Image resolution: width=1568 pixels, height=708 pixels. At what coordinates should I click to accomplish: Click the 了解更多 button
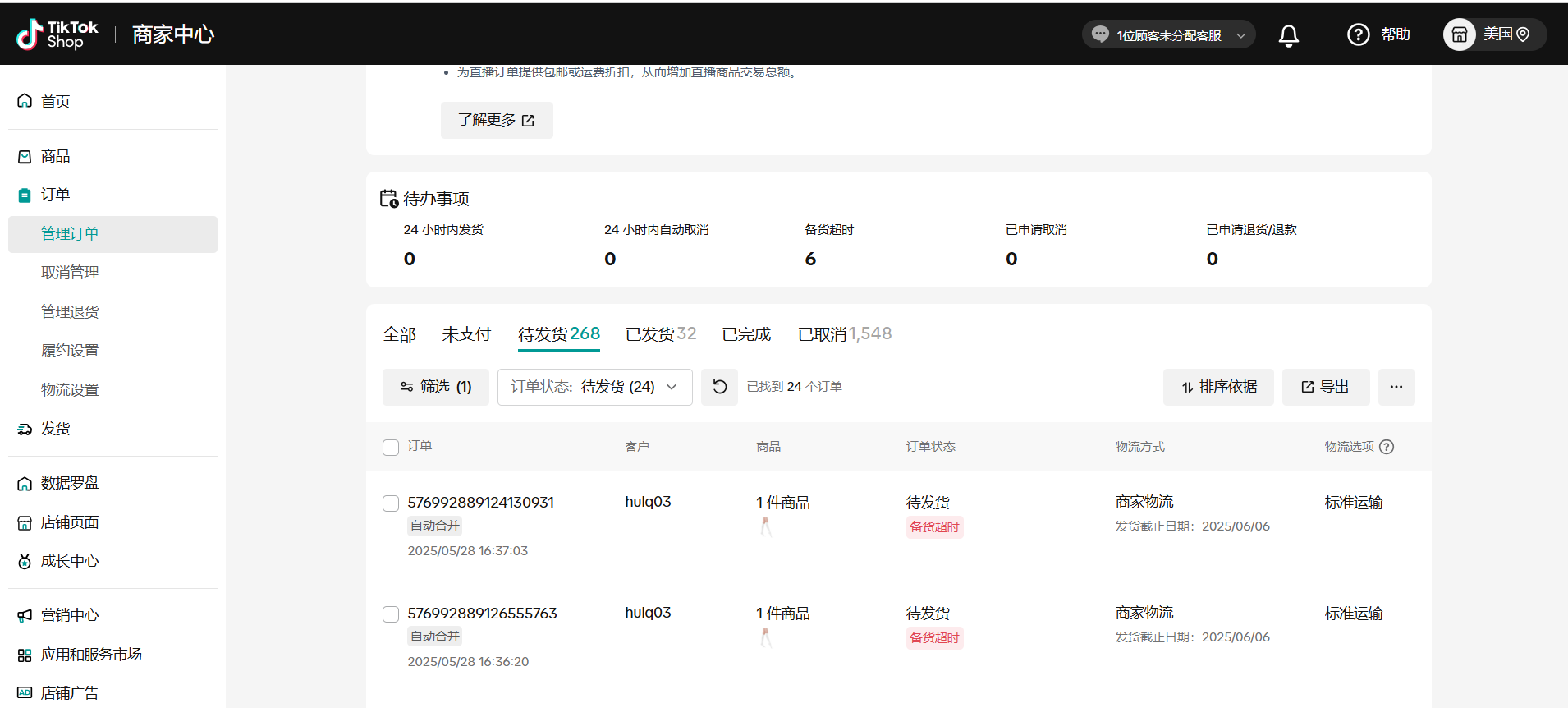pos(497,120)
